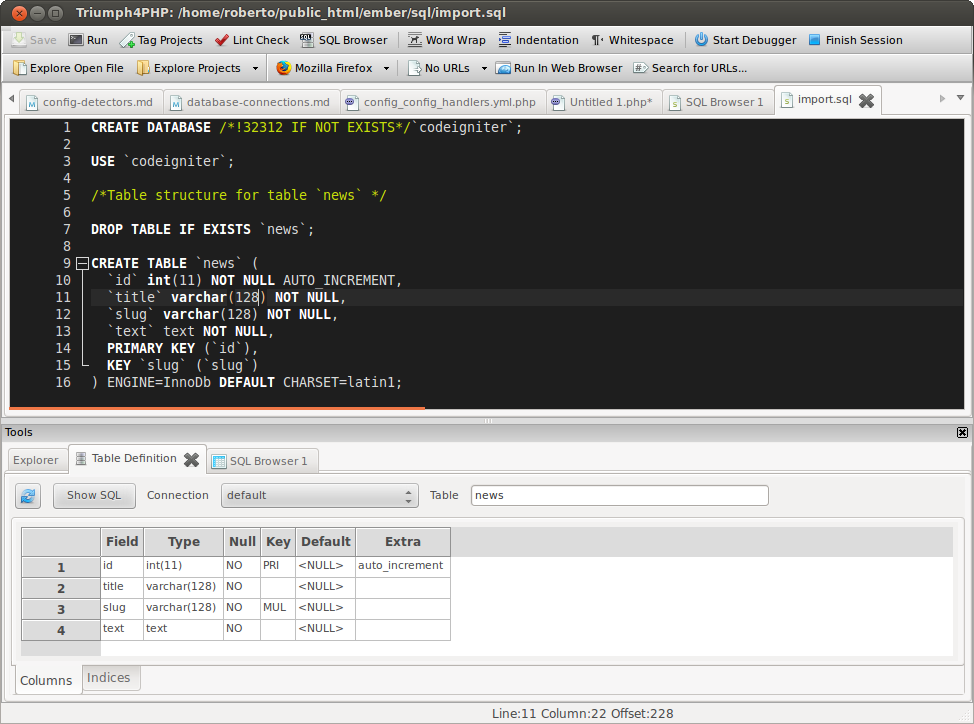The height and width of the screenshot is (724, 974).
Task: Close the Tools panel
Action: coord(962,433)
